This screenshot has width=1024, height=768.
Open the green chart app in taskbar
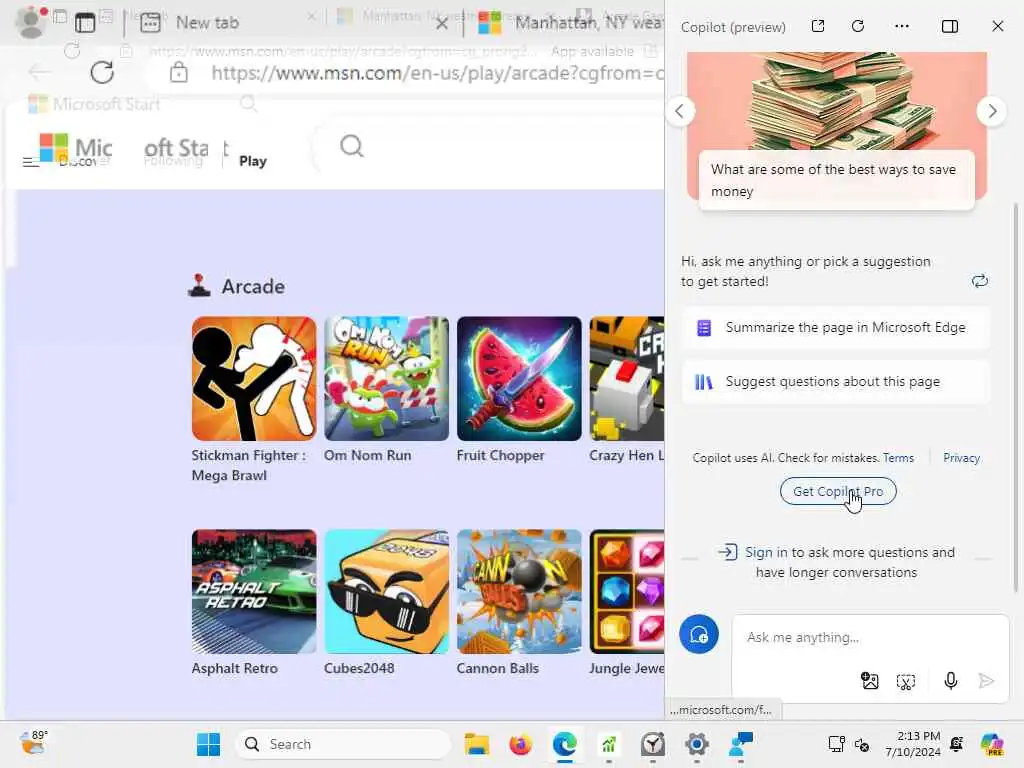609,744
